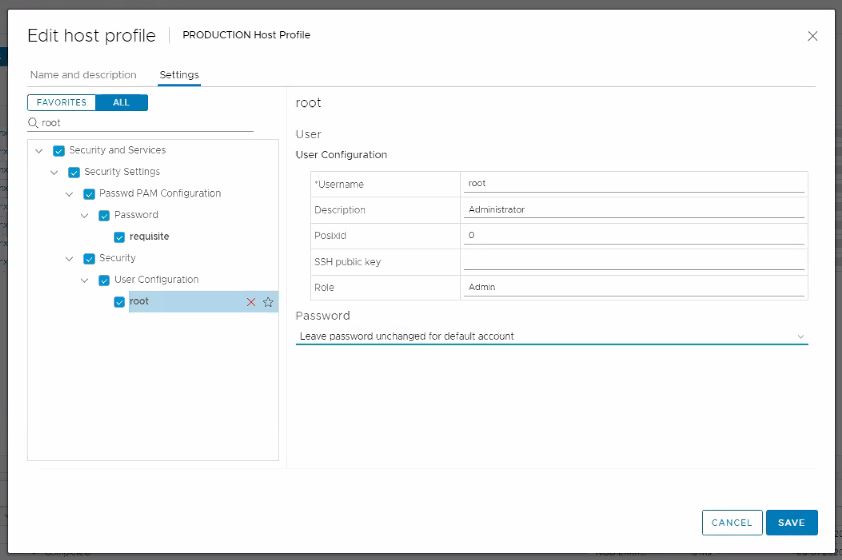842x560 pixels.
Task: Click the Cancel button
Action: click(731, 522)
